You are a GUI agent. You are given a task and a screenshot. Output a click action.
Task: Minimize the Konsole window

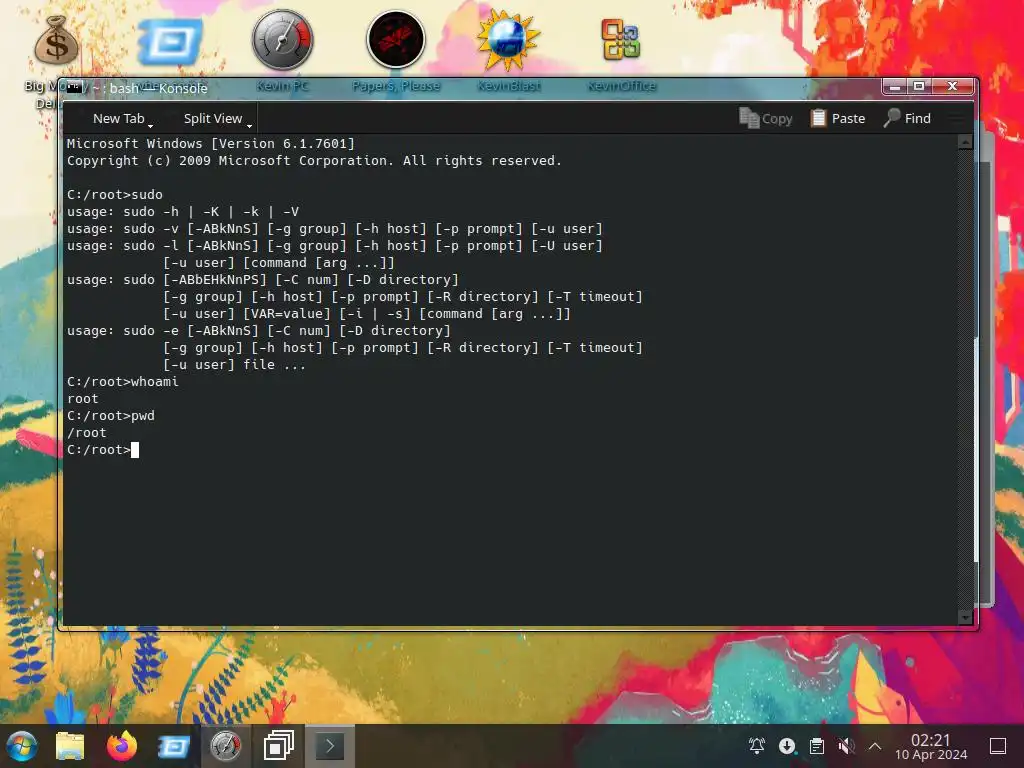[x=895, y=86]
